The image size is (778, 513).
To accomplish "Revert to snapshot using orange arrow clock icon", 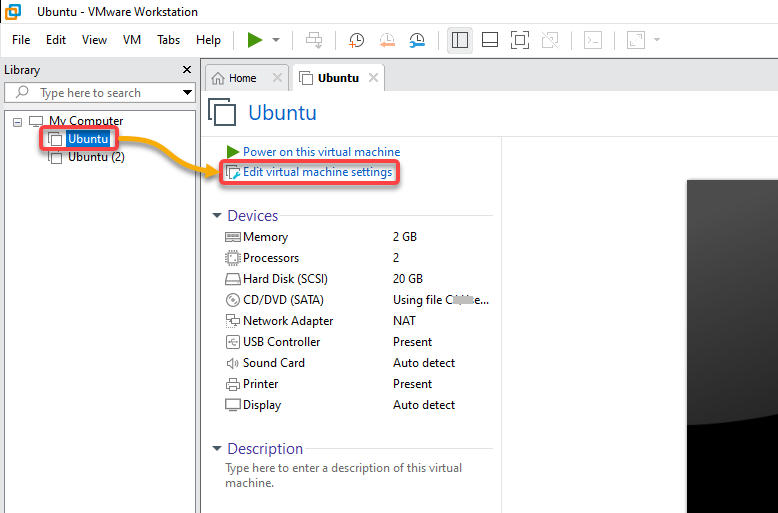I will coord(387,40).
